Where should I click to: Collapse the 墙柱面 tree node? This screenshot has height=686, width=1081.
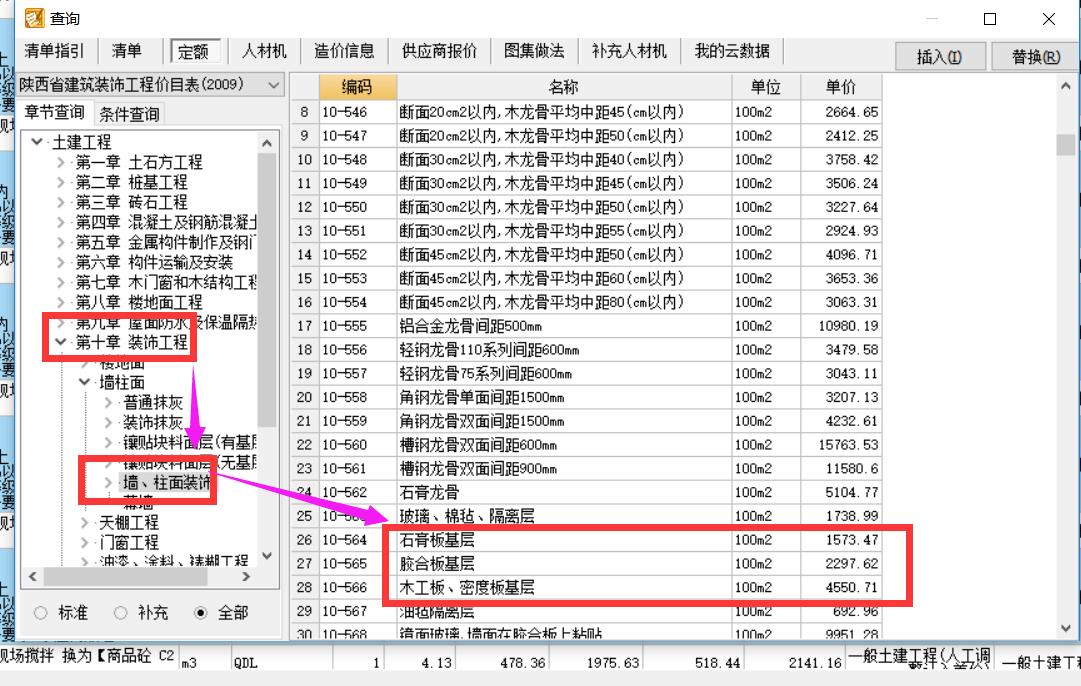point(84,382)
